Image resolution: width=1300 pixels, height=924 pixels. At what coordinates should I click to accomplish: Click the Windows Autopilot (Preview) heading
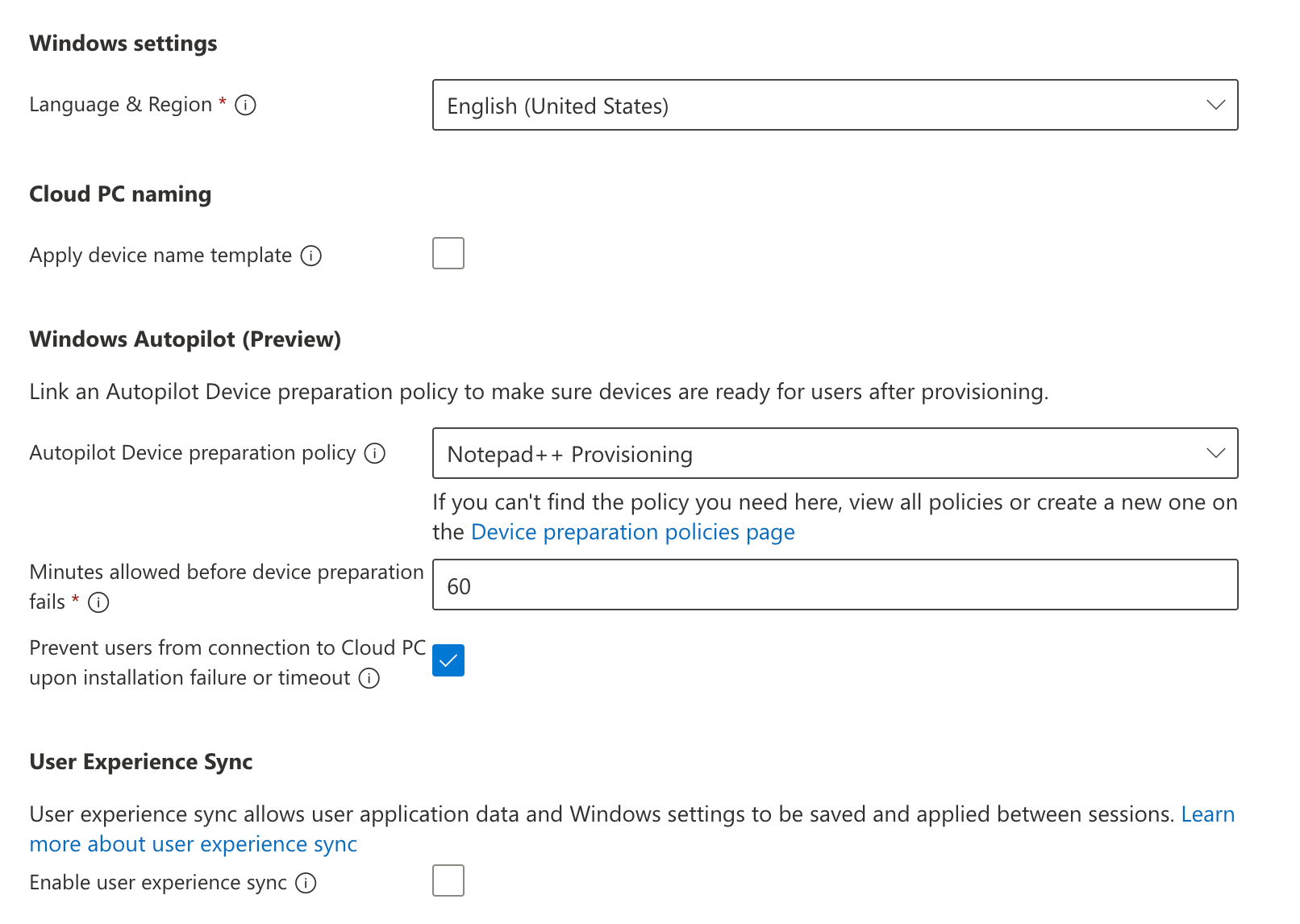pyautogui.click(x=185, y=339)
